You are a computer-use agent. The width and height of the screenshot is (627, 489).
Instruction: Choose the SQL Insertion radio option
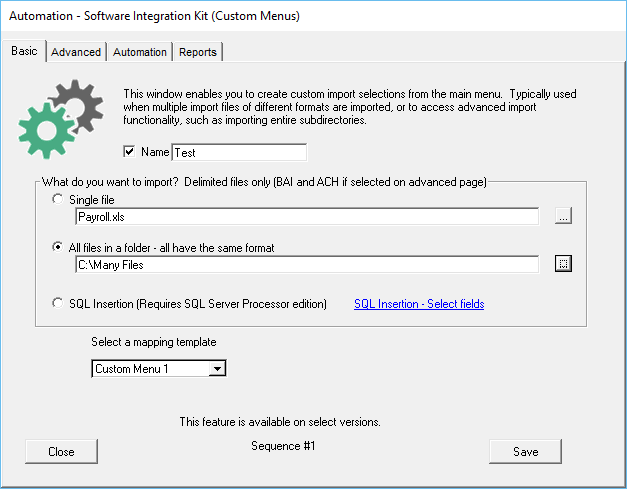coord(57,304)
